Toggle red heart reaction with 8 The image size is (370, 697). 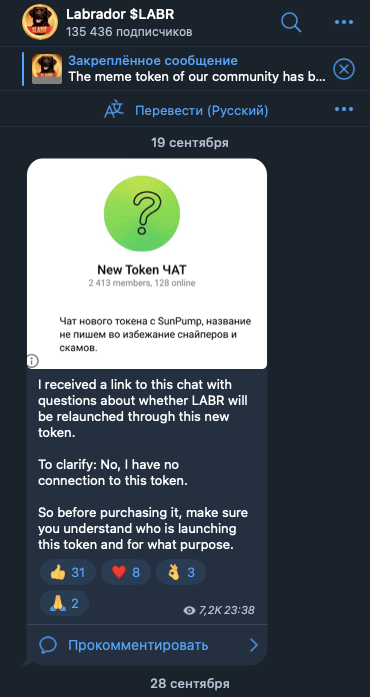(x=126, y=572)
